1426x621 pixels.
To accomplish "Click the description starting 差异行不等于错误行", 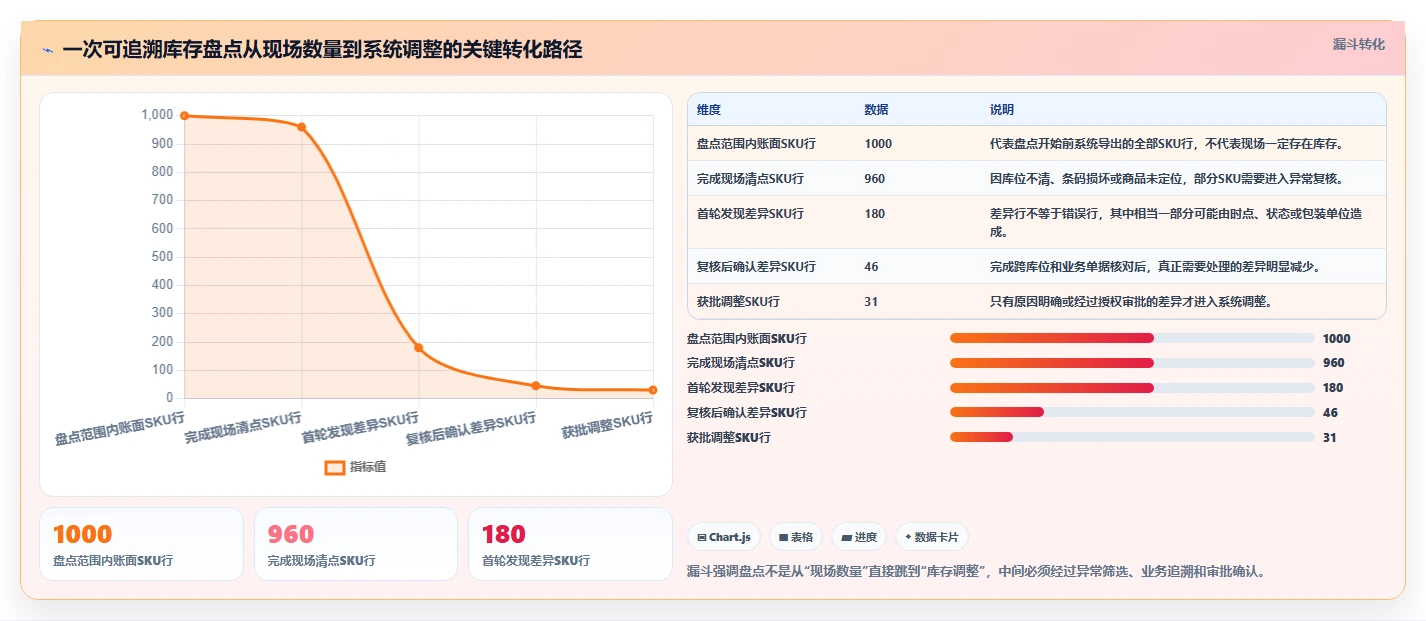I will pos(1175,223).
